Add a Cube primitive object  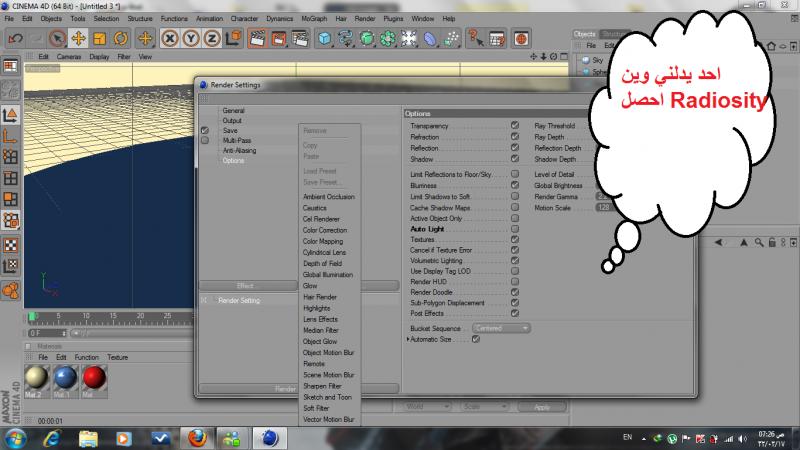click(x=324, y=38)
